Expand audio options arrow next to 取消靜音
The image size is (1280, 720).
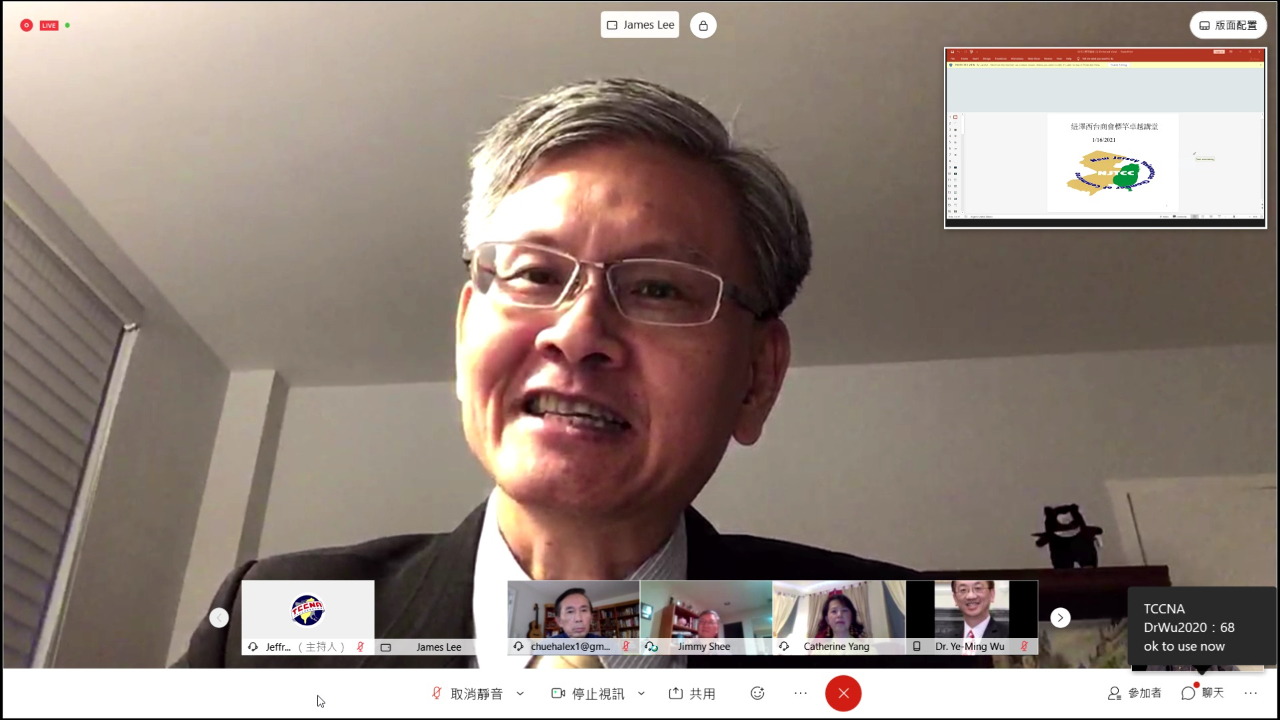pyautogui.click(x=520, y=693)
